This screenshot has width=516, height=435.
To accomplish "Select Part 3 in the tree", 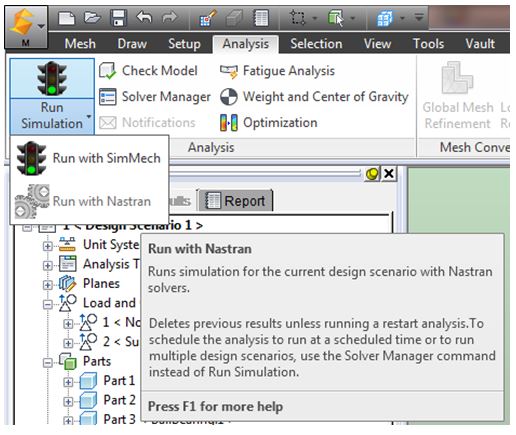I will [x=119, y=419].
